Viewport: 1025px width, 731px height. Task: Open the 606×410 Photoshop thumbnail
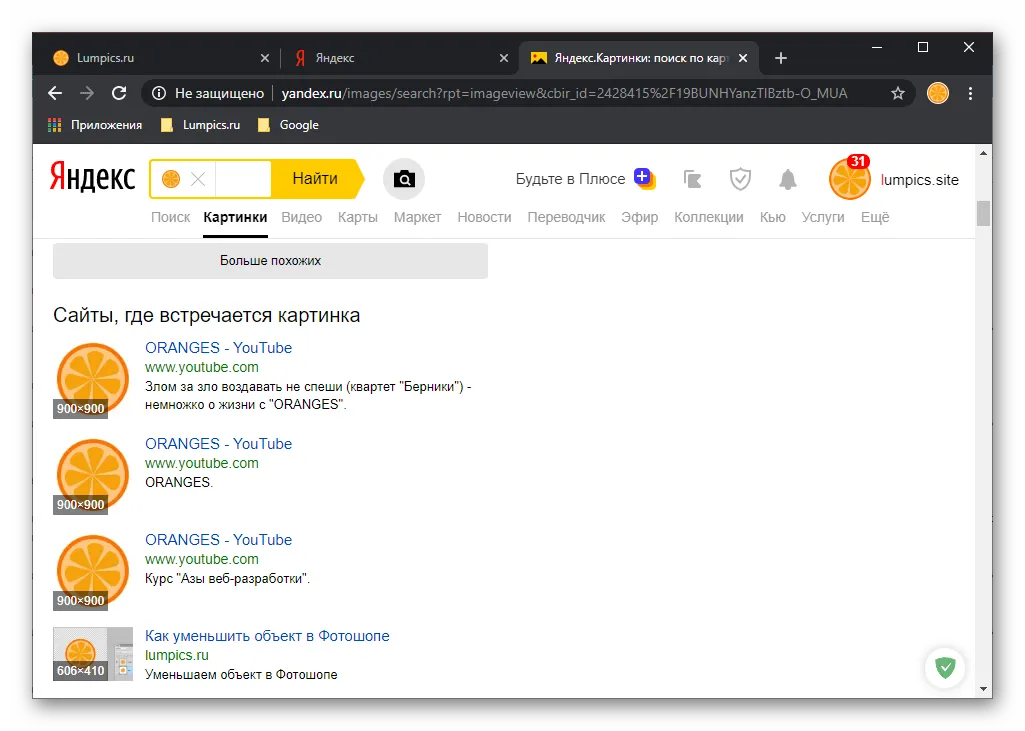click(x=93, y=654)
